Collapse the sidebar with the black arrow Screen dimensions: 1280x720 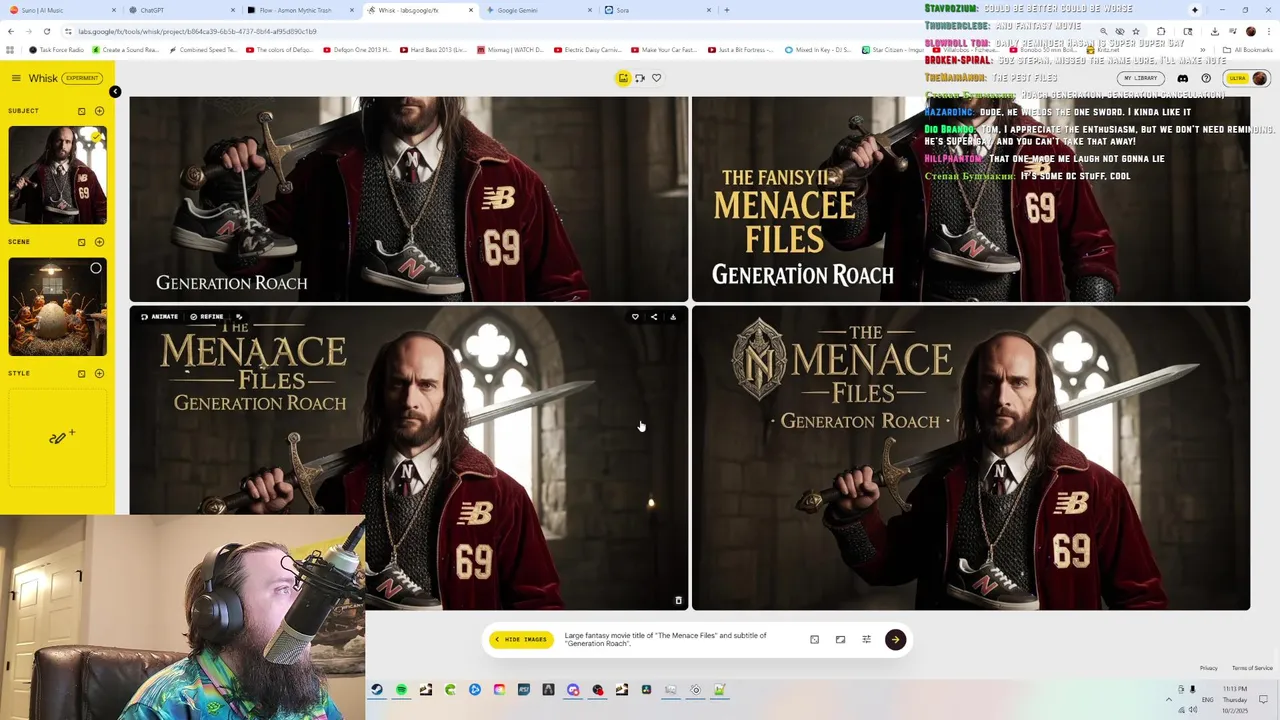coord(115,92)
